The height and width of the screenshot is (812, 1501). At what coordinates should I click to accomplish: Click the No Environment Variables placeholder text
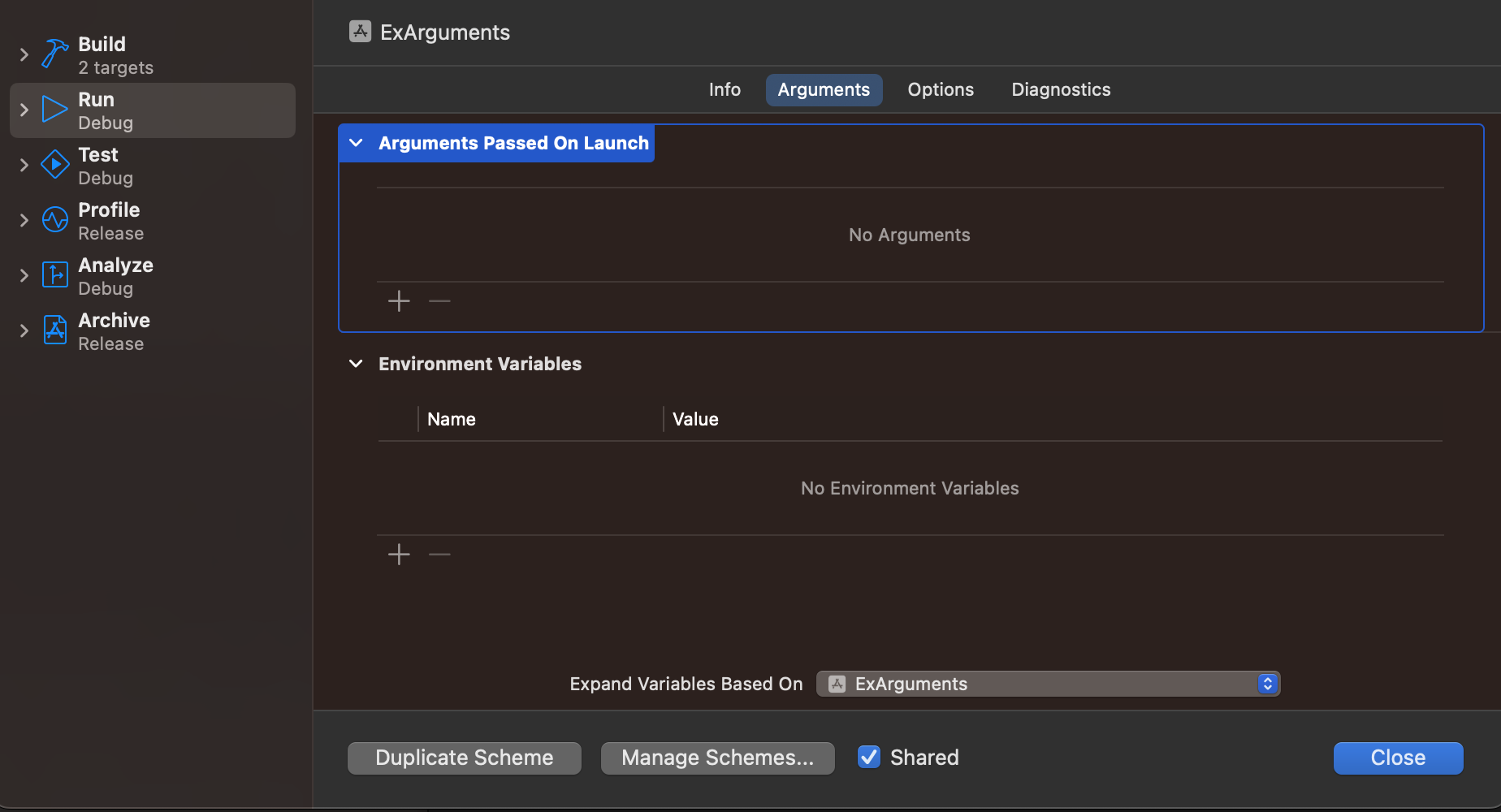click(x=910, y=488)
